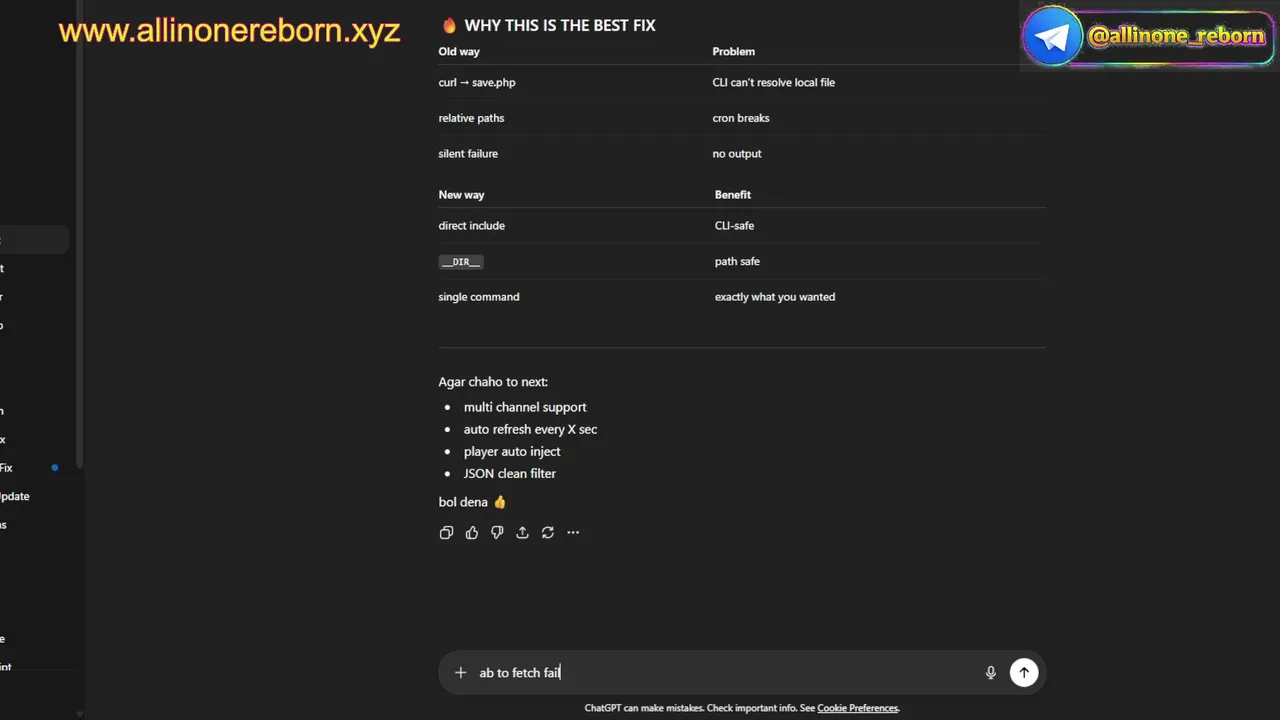Image resolution: width=1280 pixels, height=720 pixels.
Task: Click the '__DIR__' code cell
Action: [x=461, y=262]
